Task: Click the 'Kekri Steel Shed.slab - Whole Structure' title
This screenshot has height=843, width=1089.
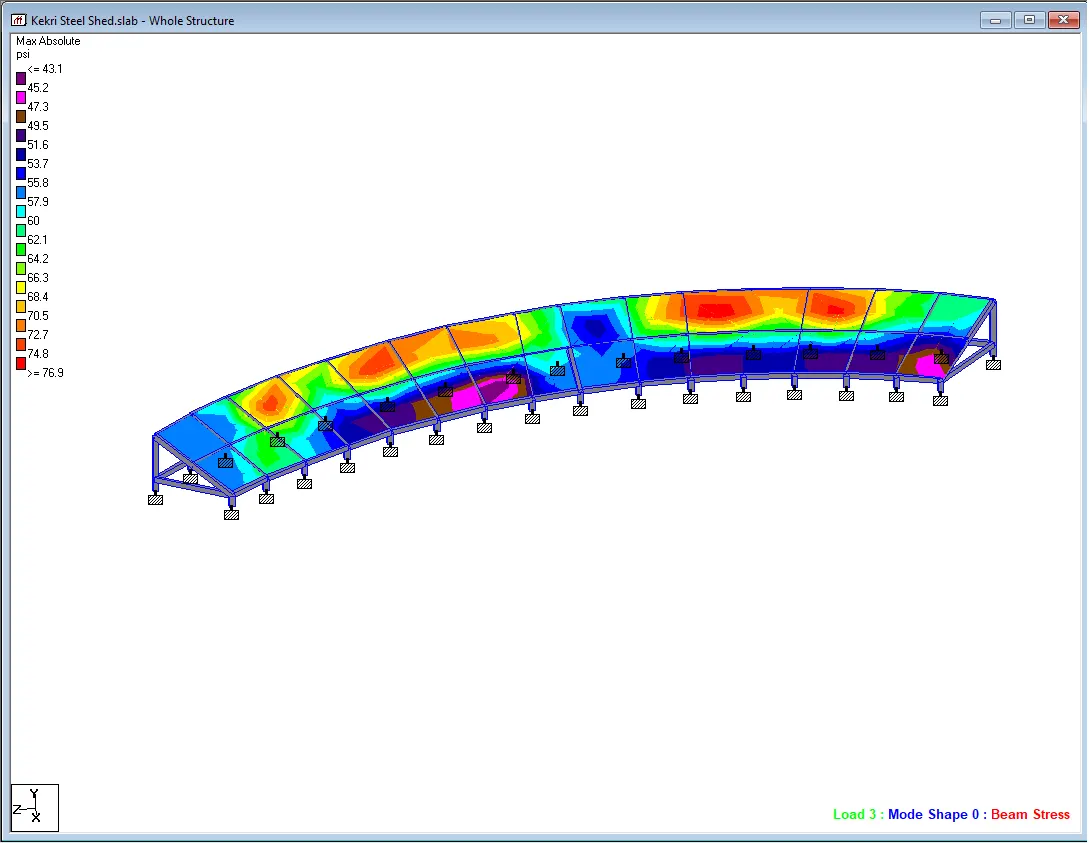Action: 133,21
